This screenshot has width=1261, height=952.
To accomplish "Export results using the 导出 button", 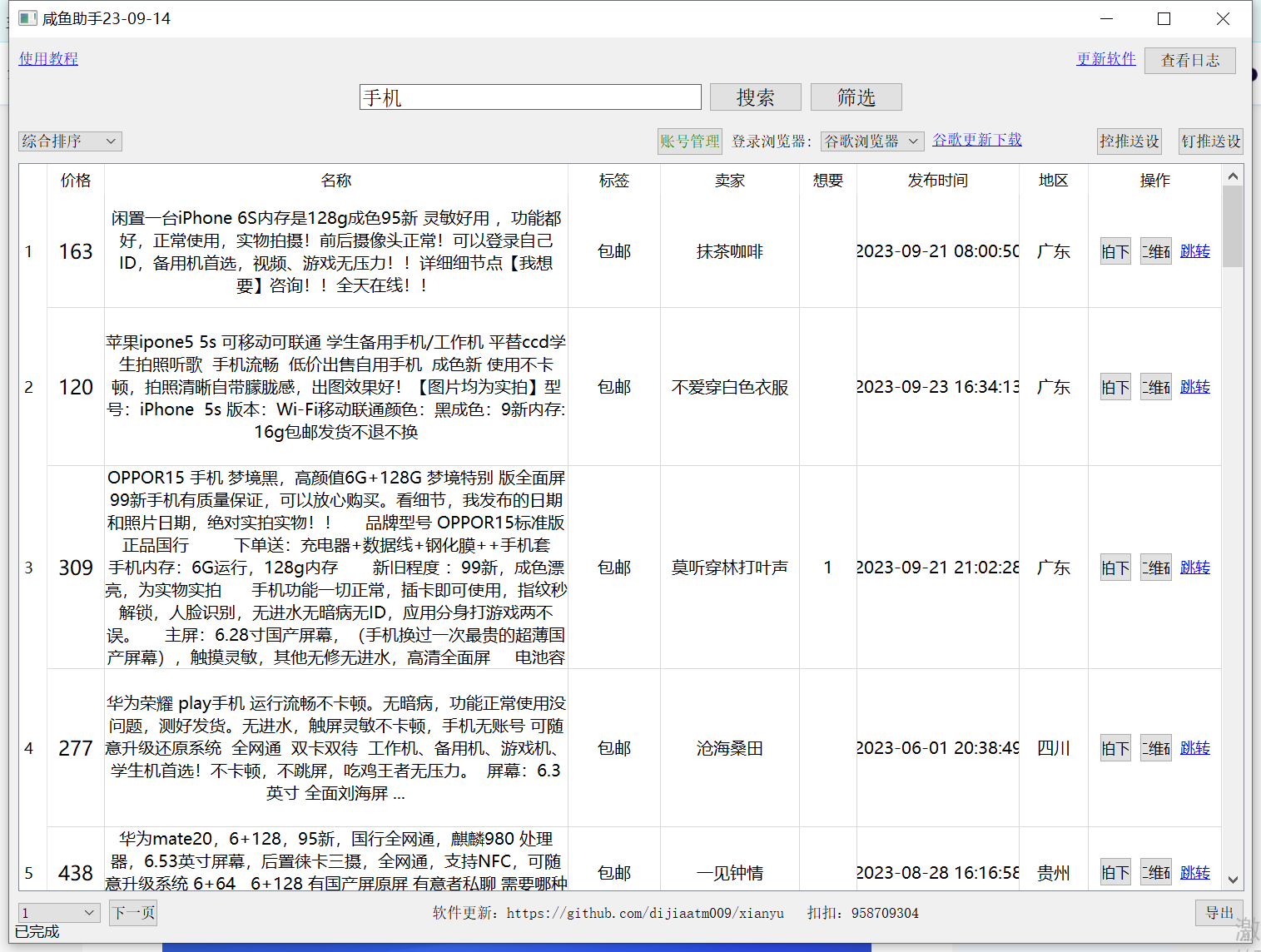I will click(1219, 912).
